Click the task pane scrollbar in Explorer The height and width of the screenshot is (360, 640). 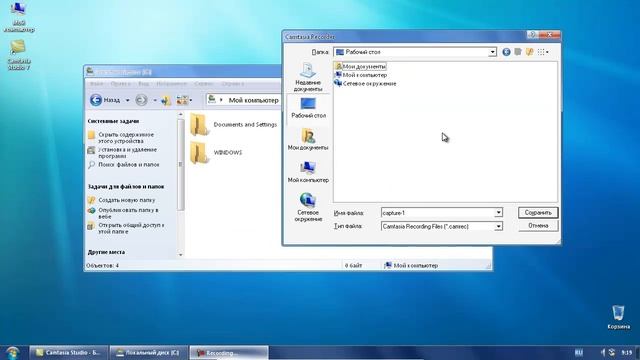[180, 163]
